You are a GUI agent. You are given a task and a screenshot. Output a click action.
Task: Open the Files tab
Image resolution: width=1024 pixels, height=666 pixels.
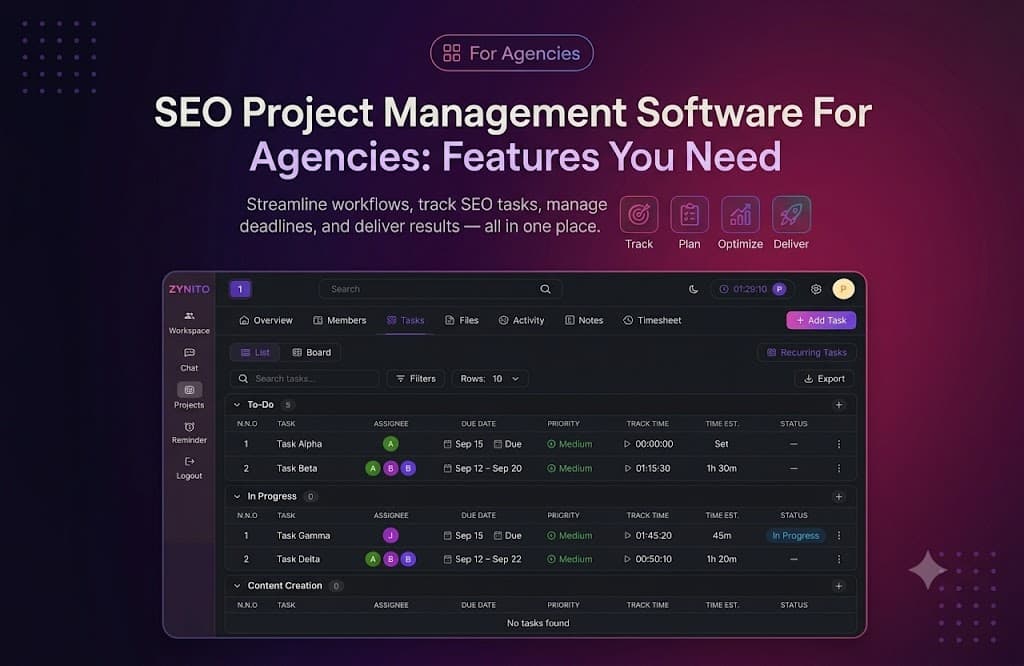click(462, 320)
